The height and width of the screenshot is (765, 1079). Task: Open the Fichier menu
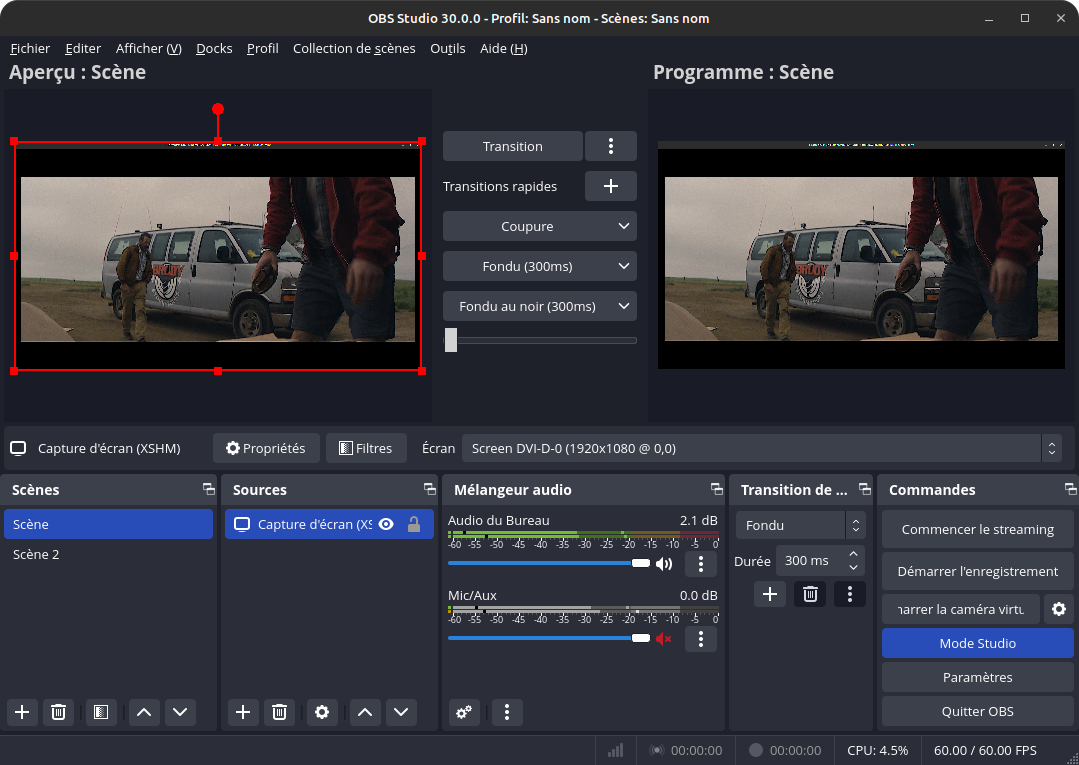30,48
